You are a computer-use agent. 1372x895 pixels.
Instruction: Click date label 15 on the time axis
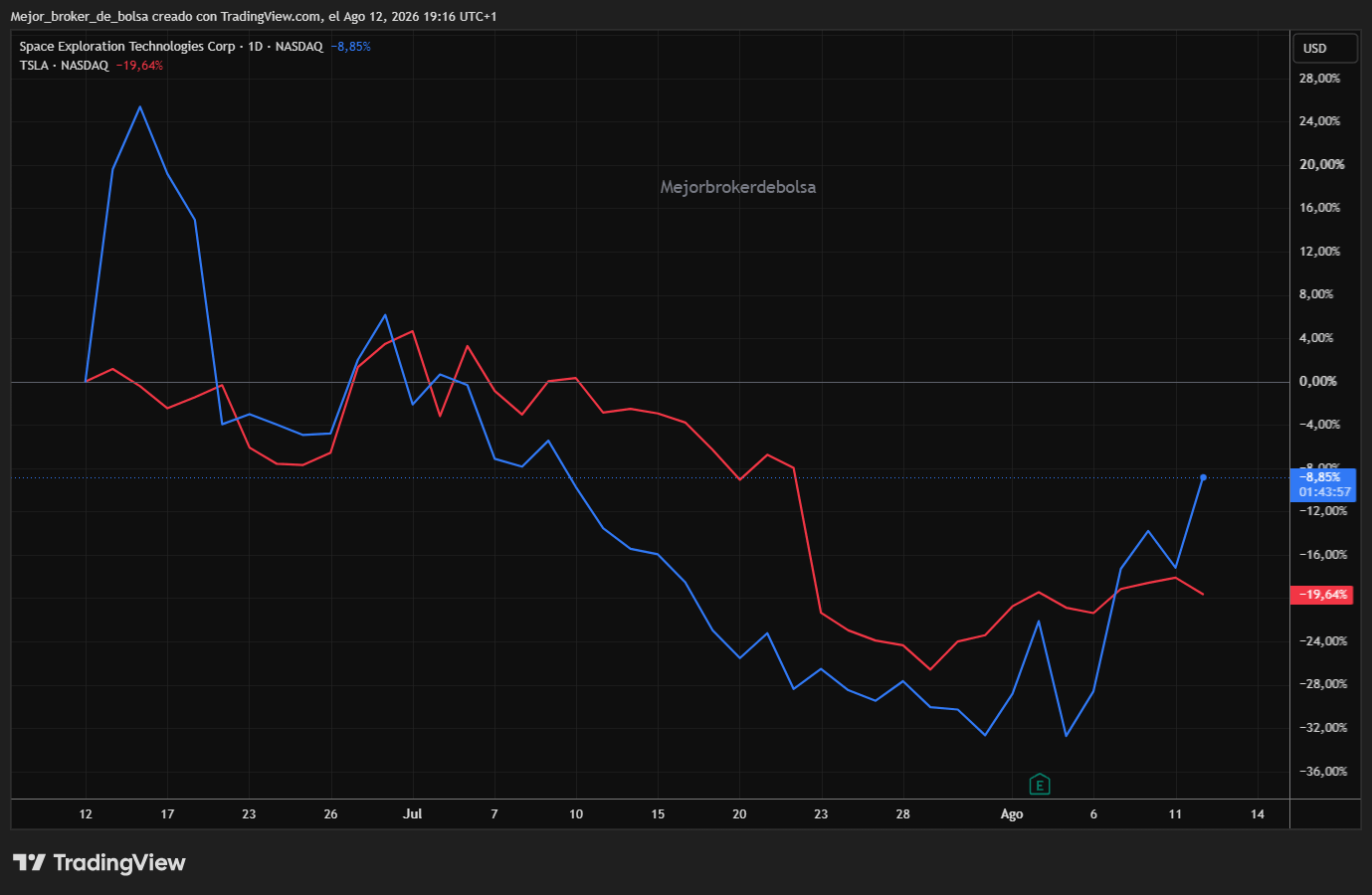click(x=658, y=814)
